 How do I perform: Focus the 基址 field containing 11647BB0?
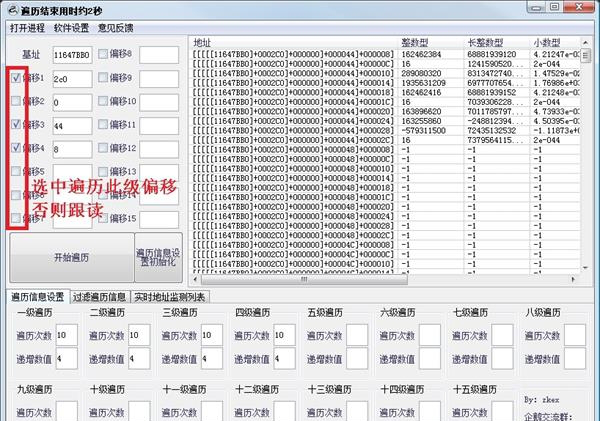pos(72,55)
